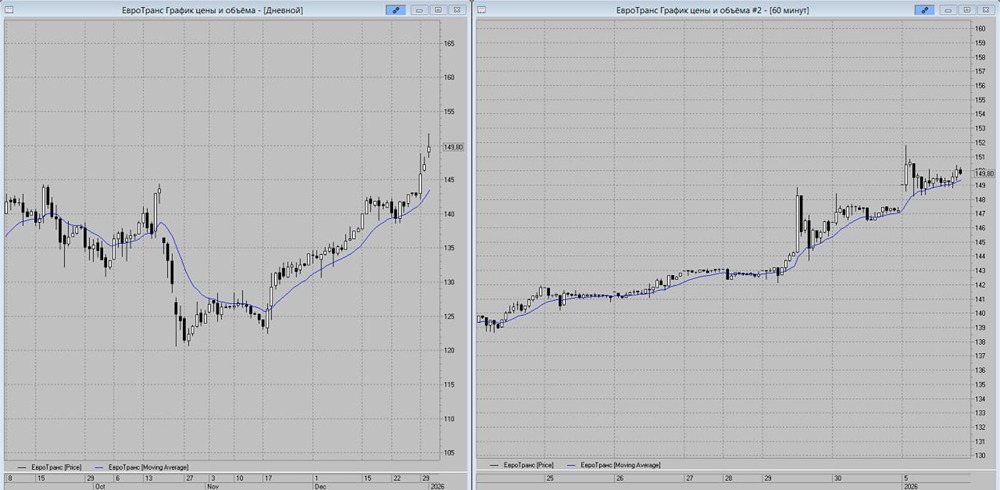Viewport: 1000px width, 490px height.
Task: Minimize the Дневной chart window
Action: [x=420, y=10]
